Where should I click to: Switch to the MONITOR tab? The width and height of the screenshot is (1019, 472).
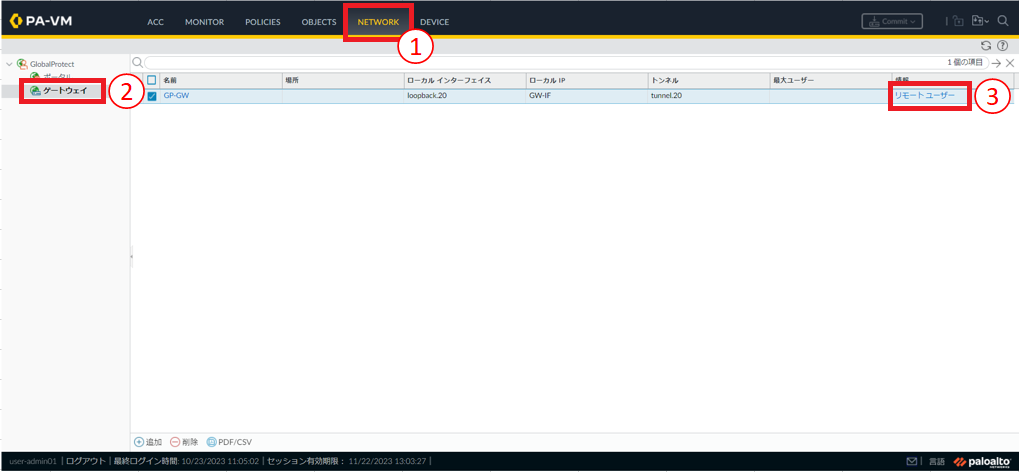(x=204, y=22)
